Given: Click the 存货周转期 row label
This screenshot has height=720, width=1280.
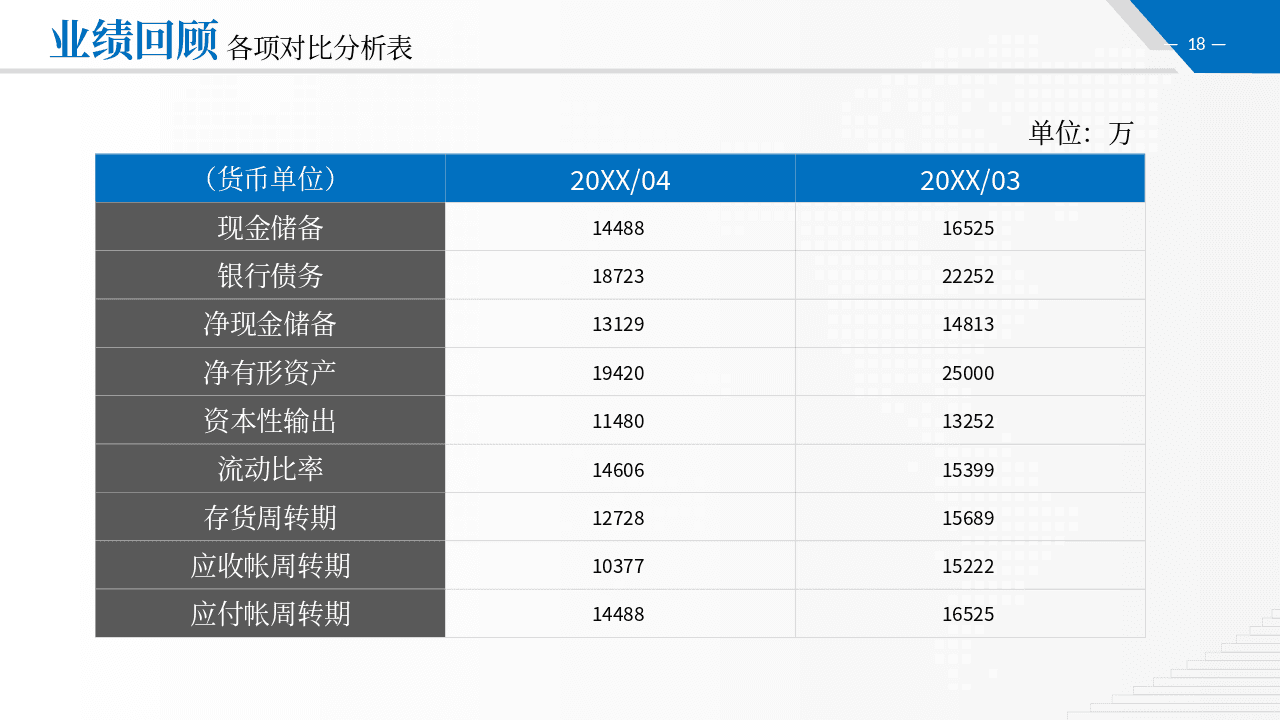Looking at the screenshot, I should click(270, 517).
